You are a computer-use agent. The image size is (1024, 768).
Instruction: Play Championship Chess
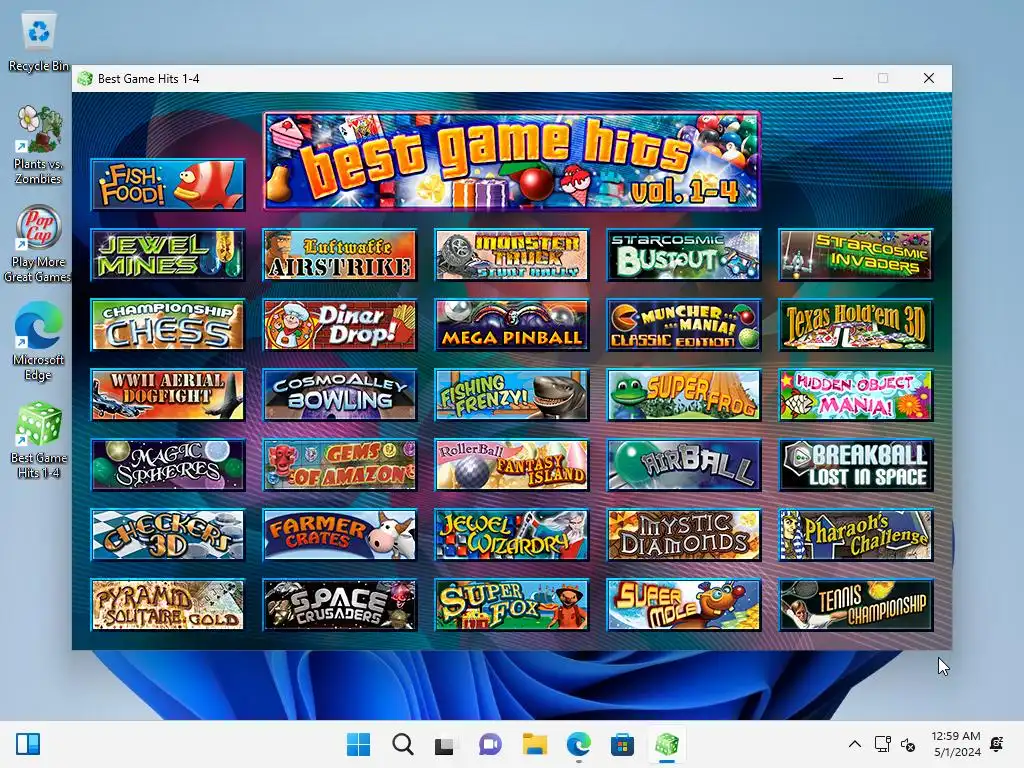[168, 325]
